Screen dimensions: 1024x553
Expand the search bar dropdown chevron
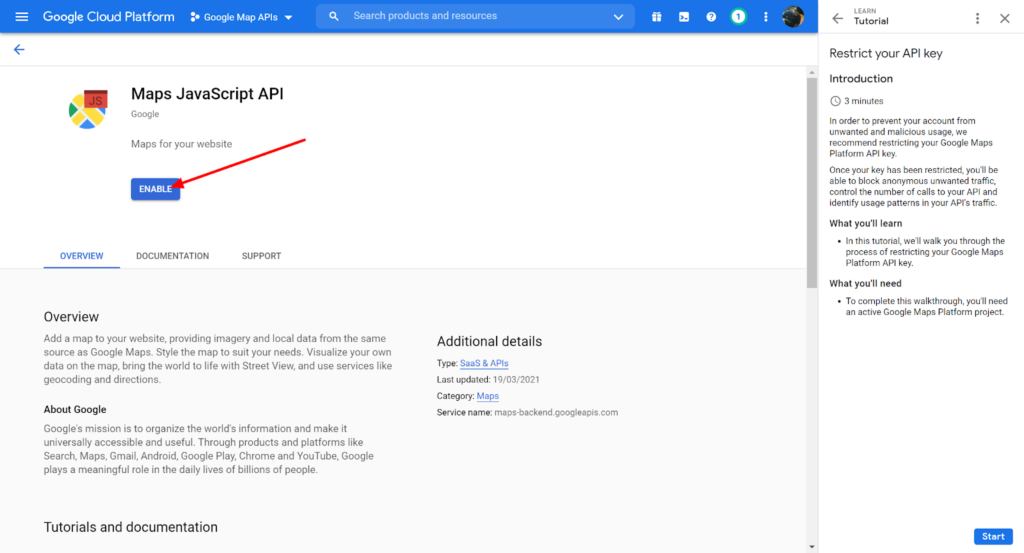pos(618,17)
